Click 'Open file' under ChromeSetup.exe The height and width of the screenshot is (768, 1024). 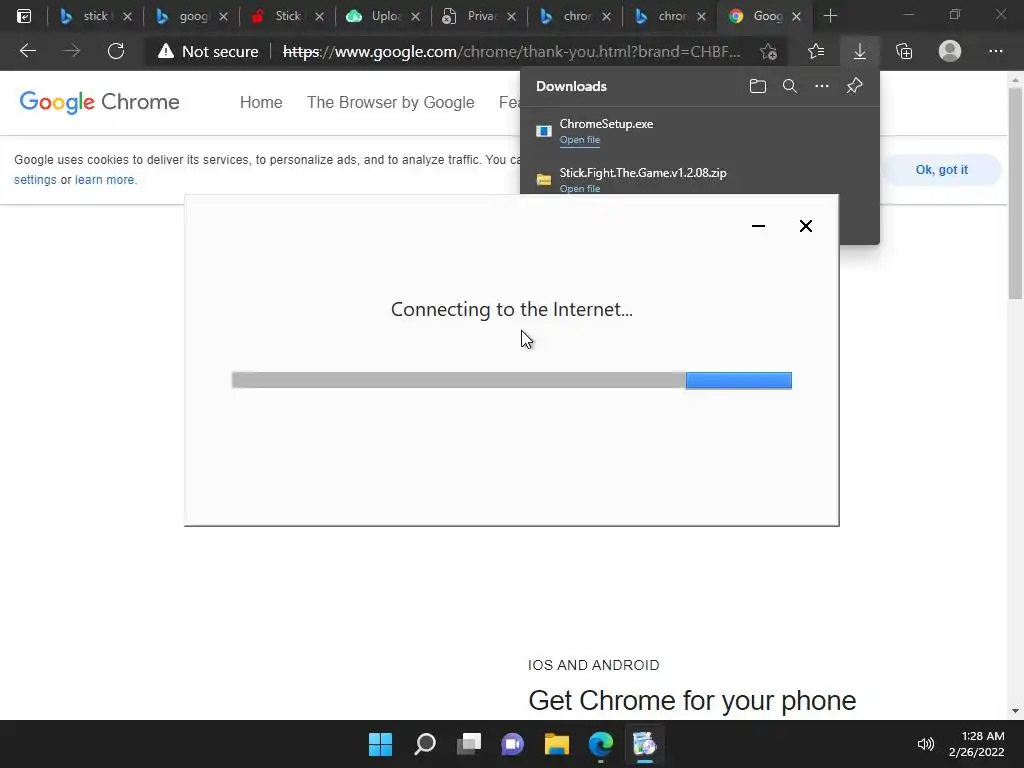(580, 140)
